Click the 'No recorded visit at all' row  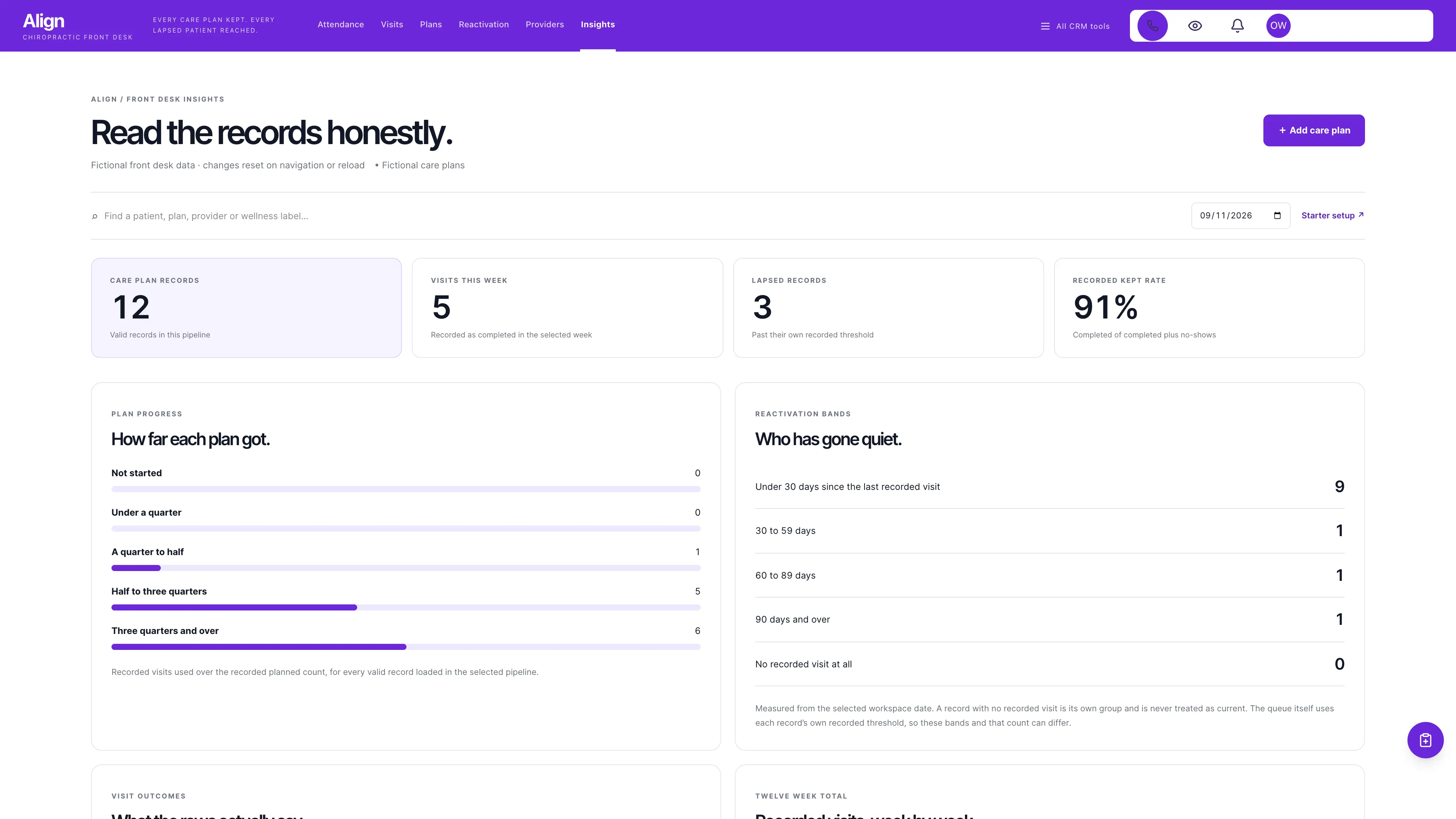pyautogui.click(x=1050, y=664)
